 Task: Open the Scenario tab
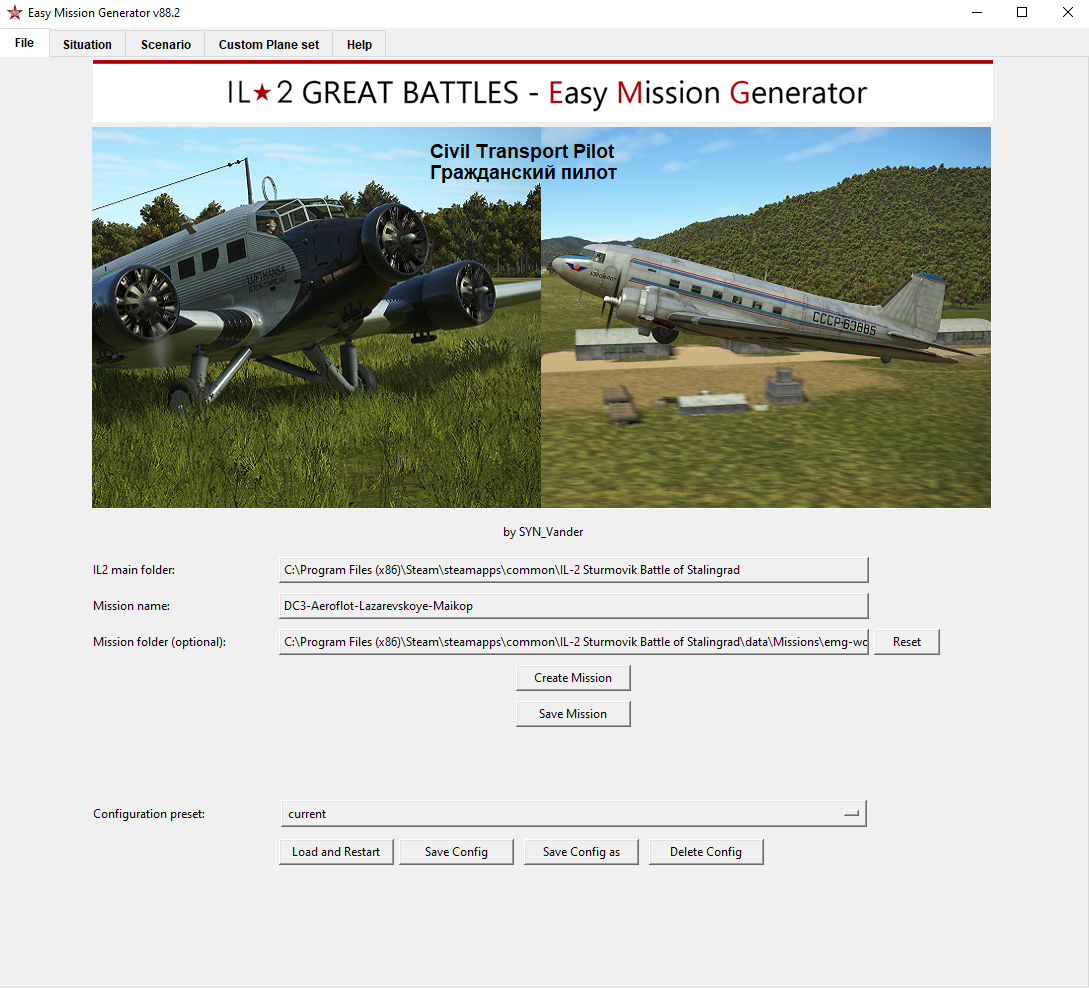click(165, 45)
